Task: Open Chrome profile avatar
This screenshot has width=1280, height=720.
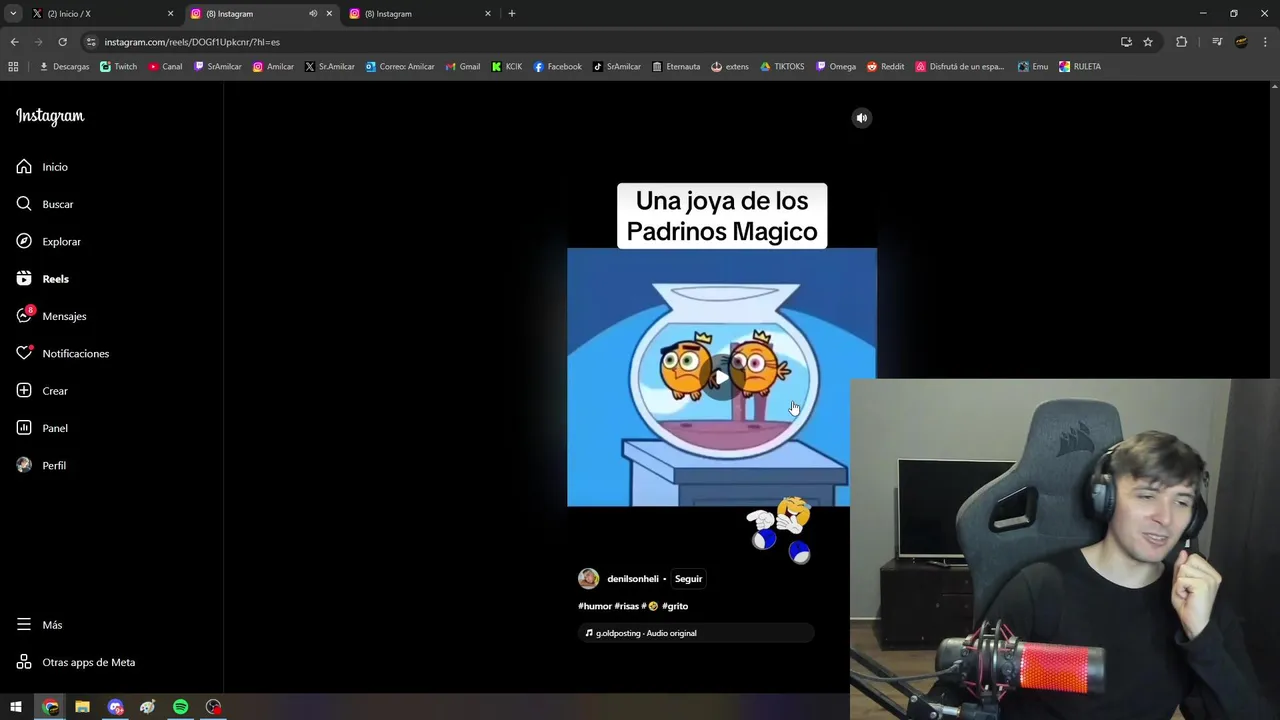Action: 1241,42
